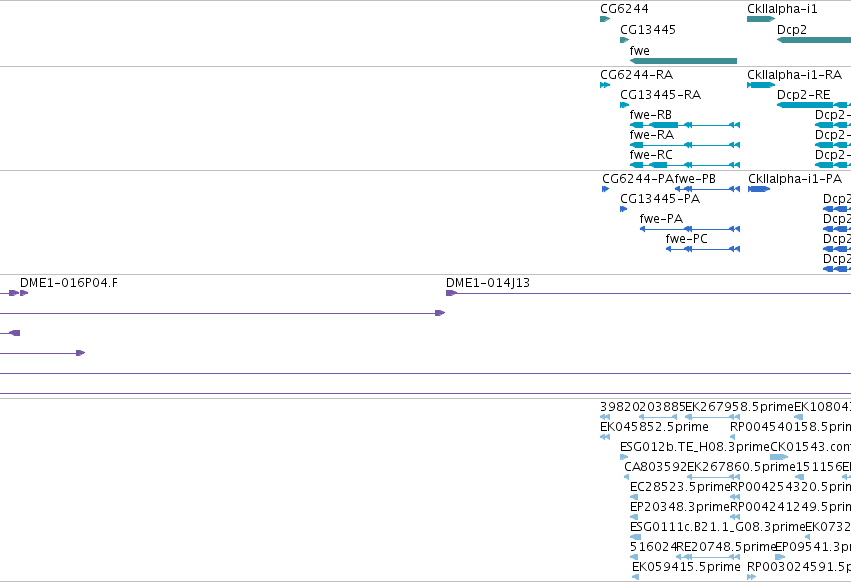
Task: Click the fwe-RA transcript line glyph
Action: point(684,145)
